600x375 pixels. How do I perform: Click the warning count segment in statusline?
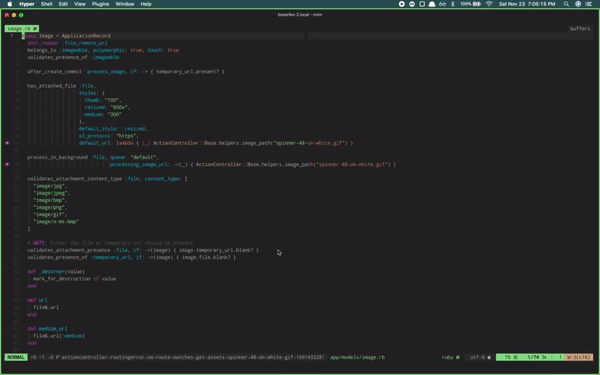579,357
